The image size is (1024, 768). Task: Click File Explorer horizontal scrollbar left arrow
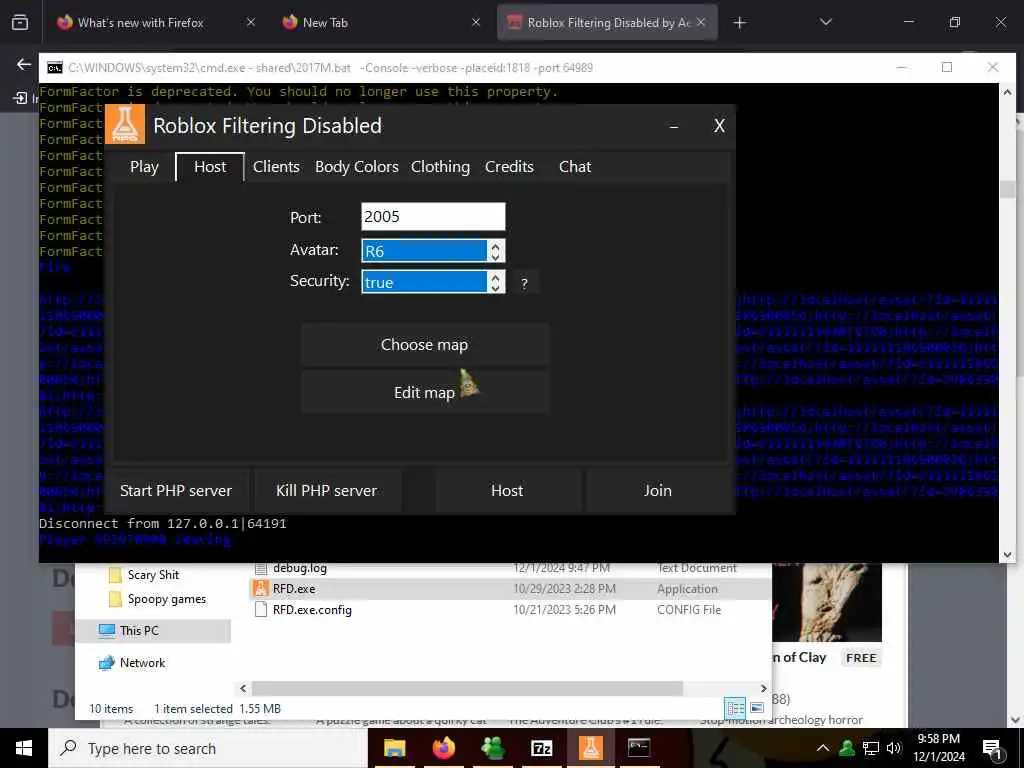tap(243, 688)
